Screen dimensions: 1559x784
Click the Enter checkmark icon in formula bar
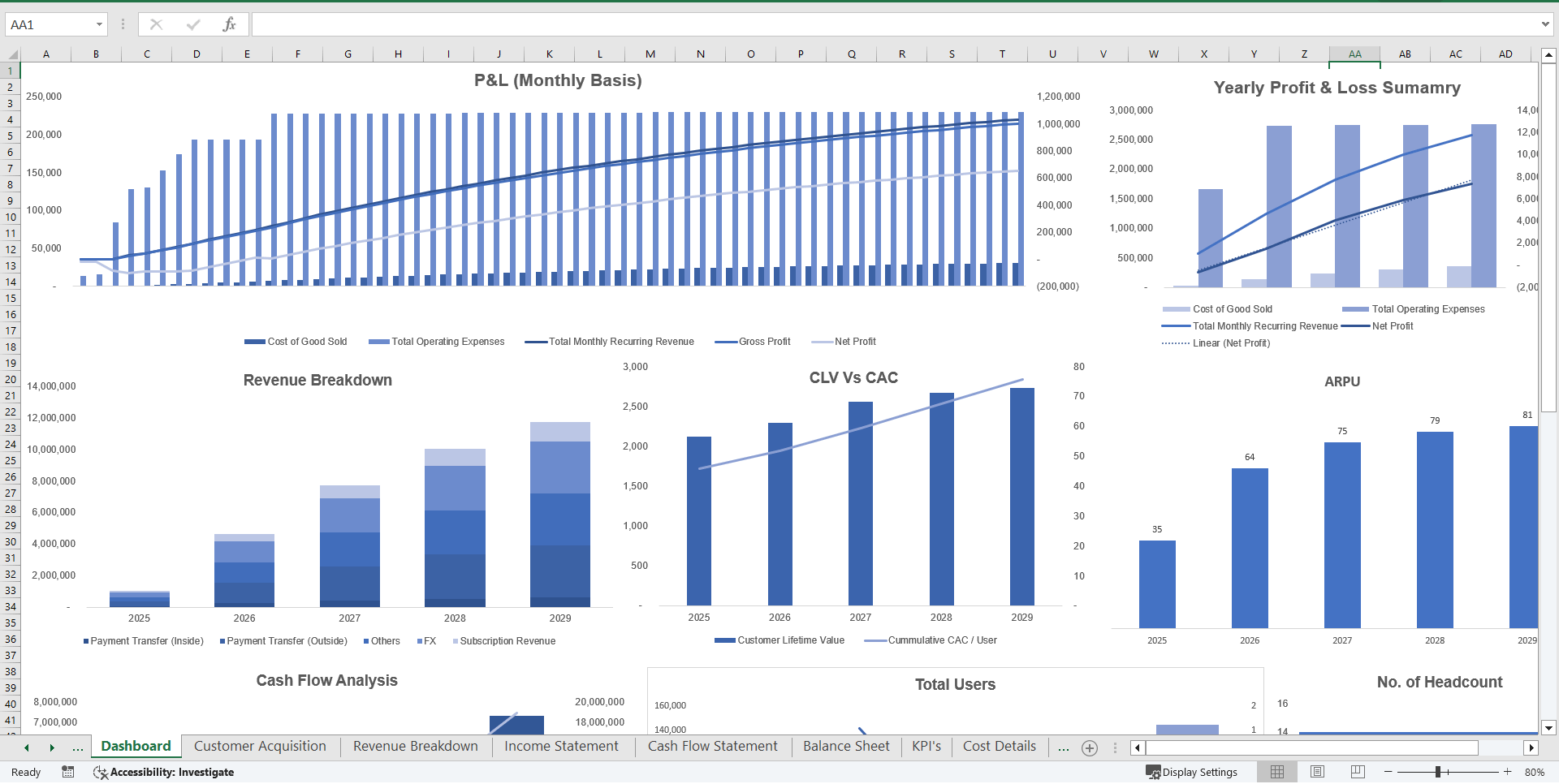tap(192, 24)
